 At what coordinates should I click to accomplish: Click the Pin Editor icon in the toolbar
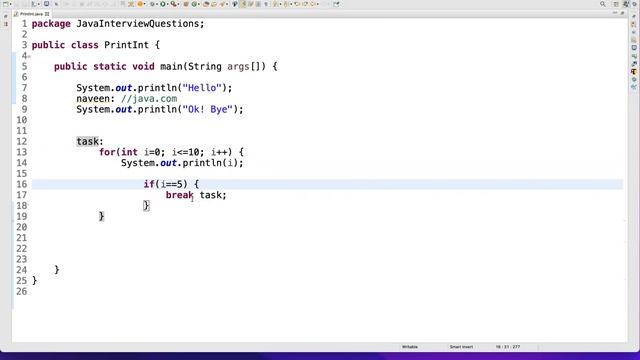point(336,4)
